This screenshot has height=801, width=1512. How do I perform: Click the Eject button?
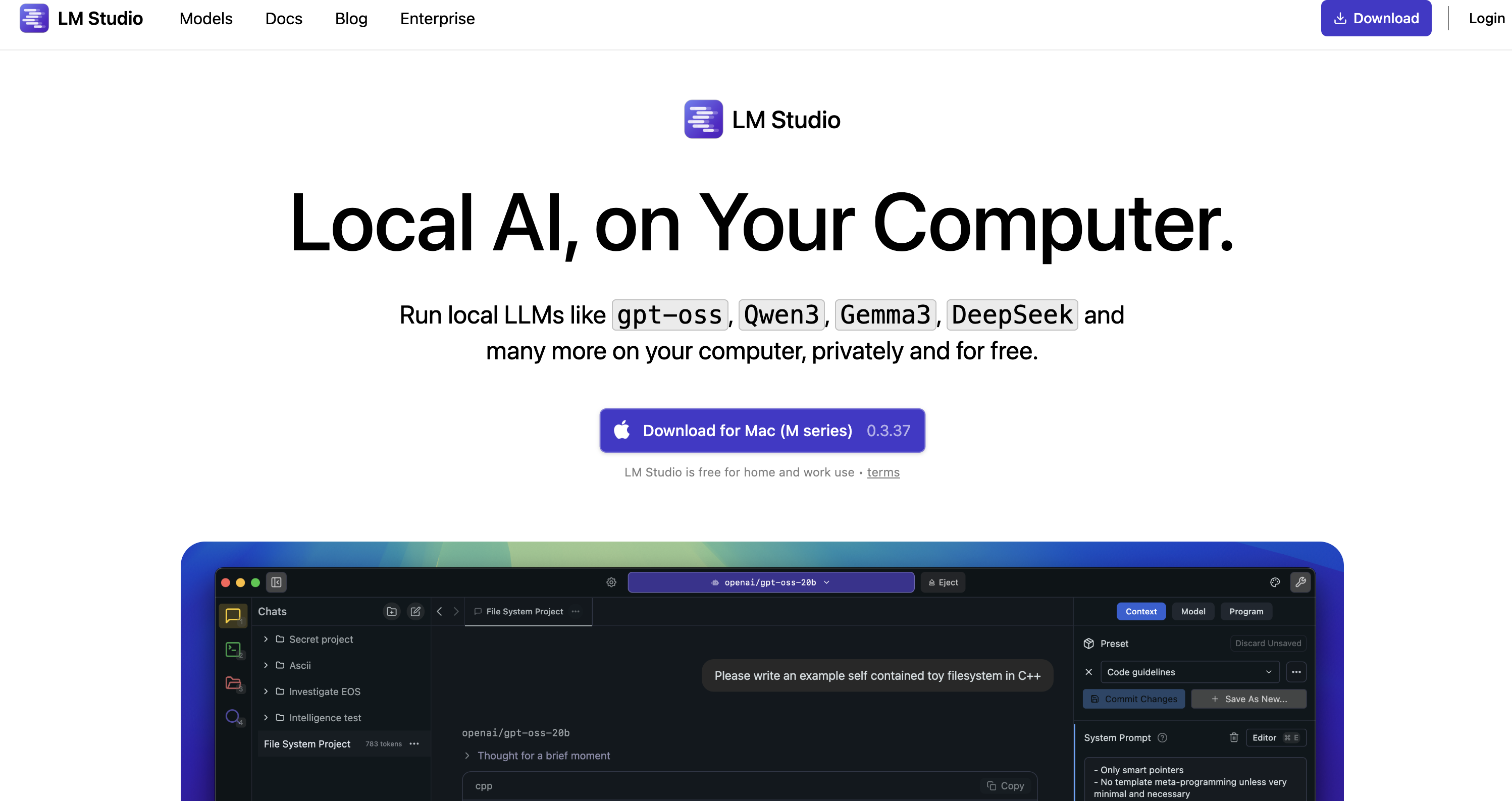click(943, 582)
